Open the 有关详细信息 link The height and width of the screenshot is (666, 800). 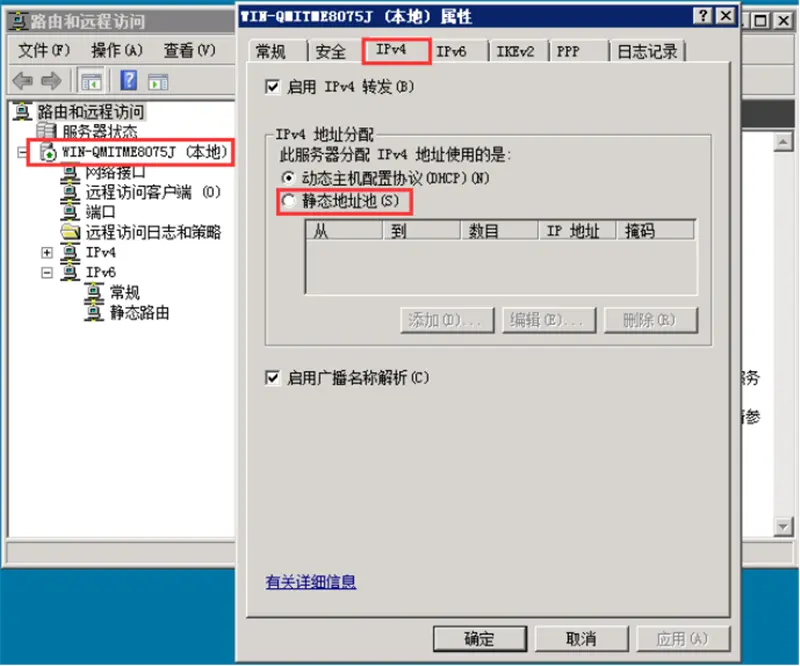[x=311, y=582]
